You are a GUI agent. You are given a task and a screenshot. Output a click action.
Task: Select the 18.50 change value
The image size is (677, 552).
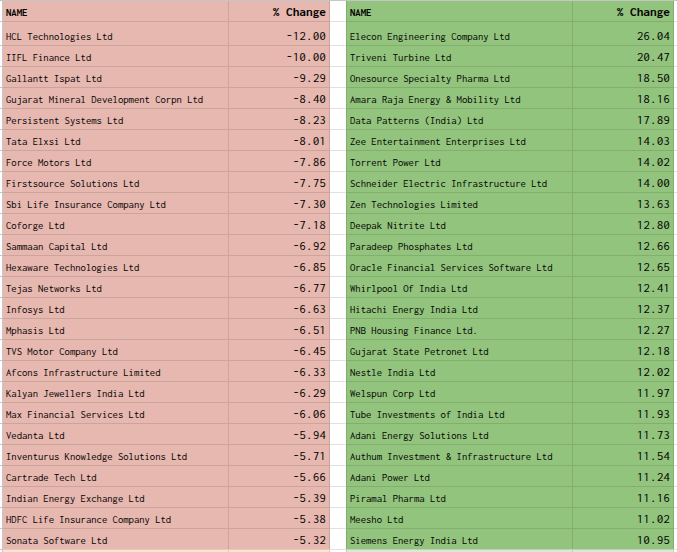point(654,79)
